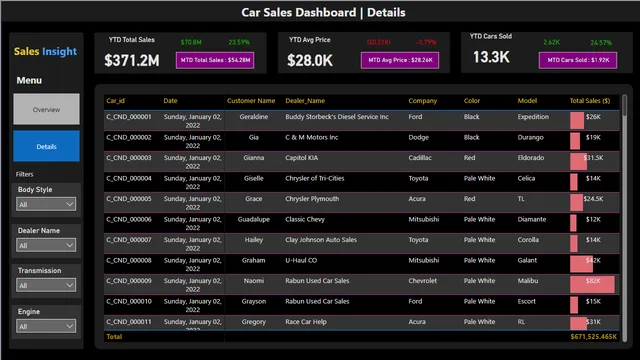Sort by Dealer_Name column header
The height and width of the screenshot is (360, 640).
pyautogui.click(x=305, y=101)
